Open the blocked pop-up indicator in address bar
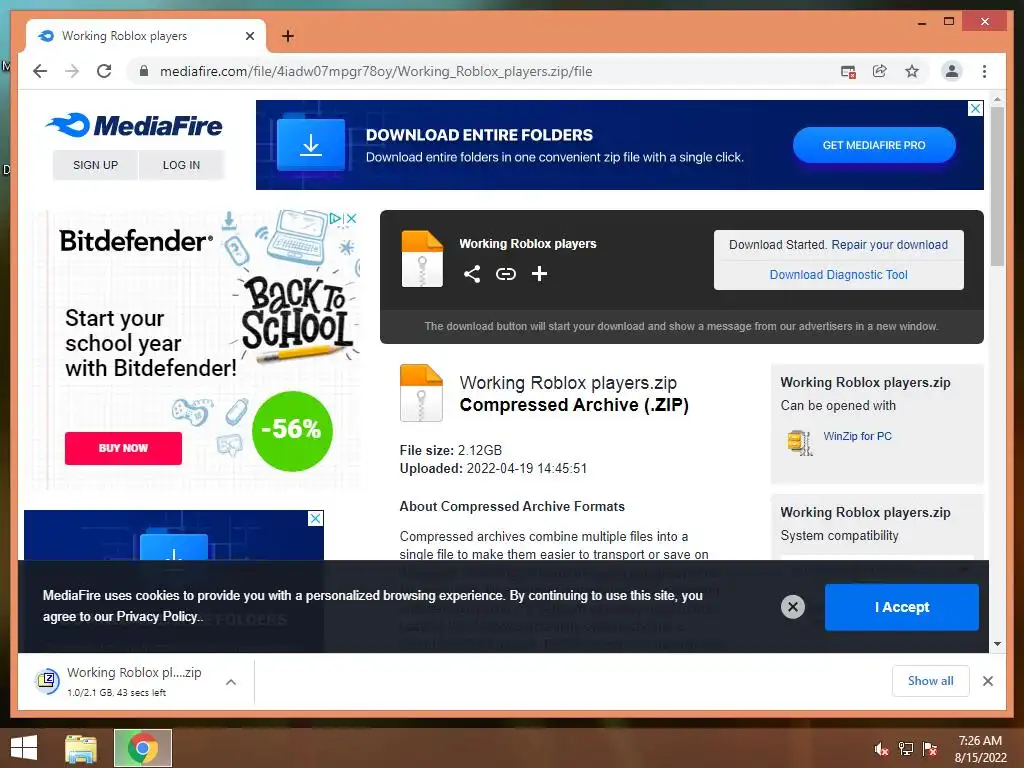Image resolution: width=1024 pixels, height=768 pixels. [x=848, y=72]
